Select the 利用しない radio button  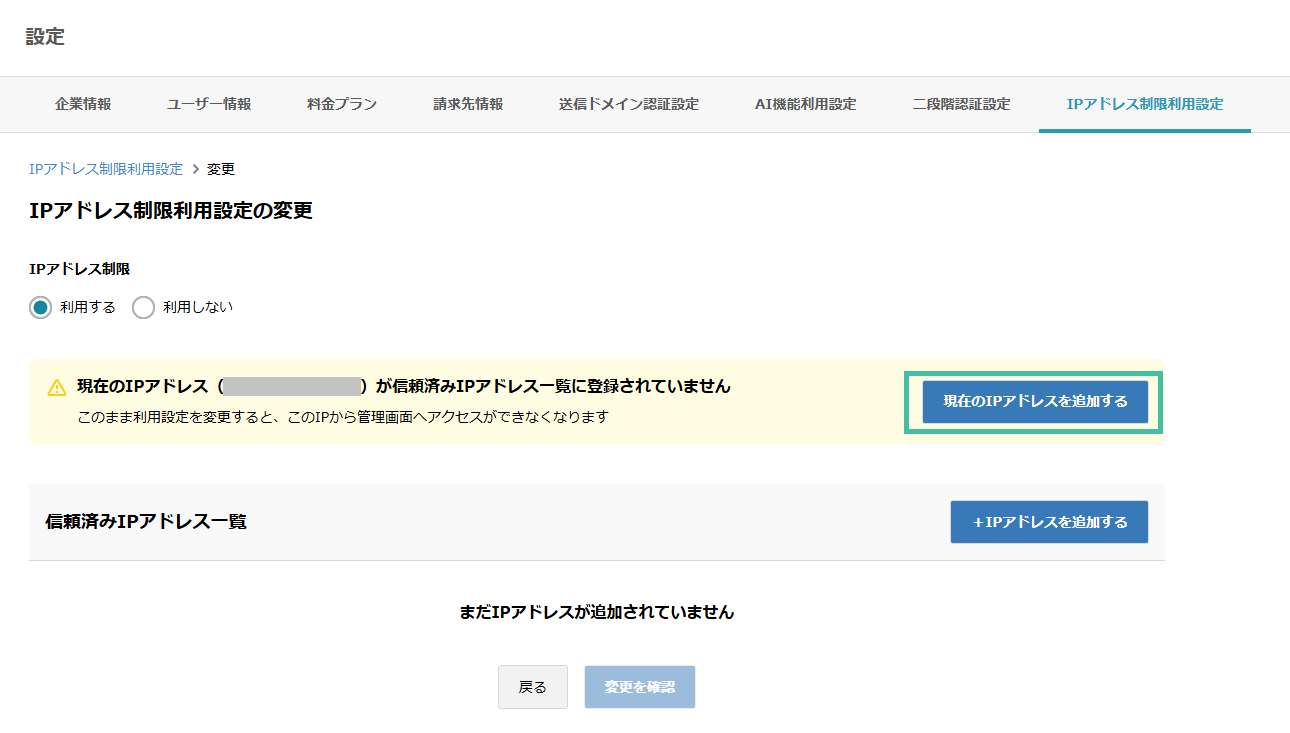click(x=143, y=307)
